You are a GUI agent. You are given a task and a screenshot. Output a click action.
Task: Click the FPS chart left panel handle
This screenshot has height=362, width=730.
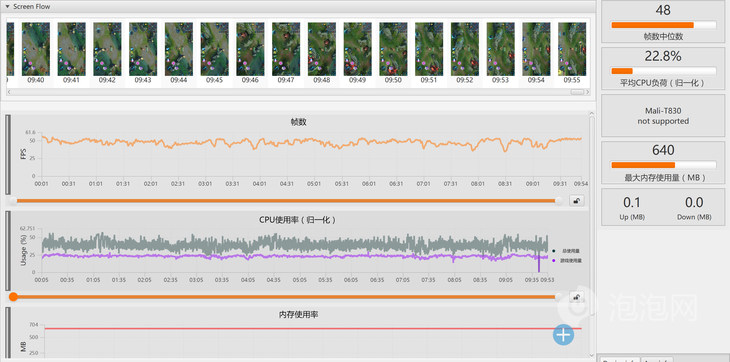(7, 154)
